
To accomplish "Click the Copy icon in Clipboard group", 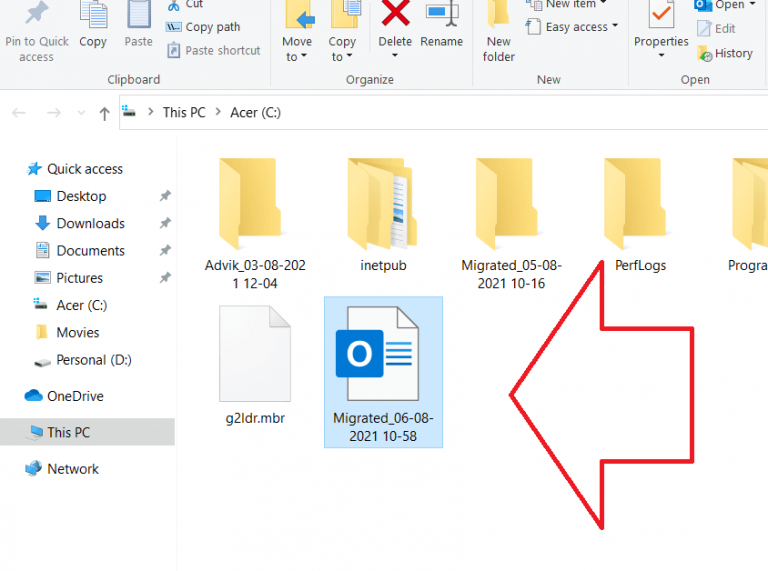I will pyautogui.click(x=93, y=15).
